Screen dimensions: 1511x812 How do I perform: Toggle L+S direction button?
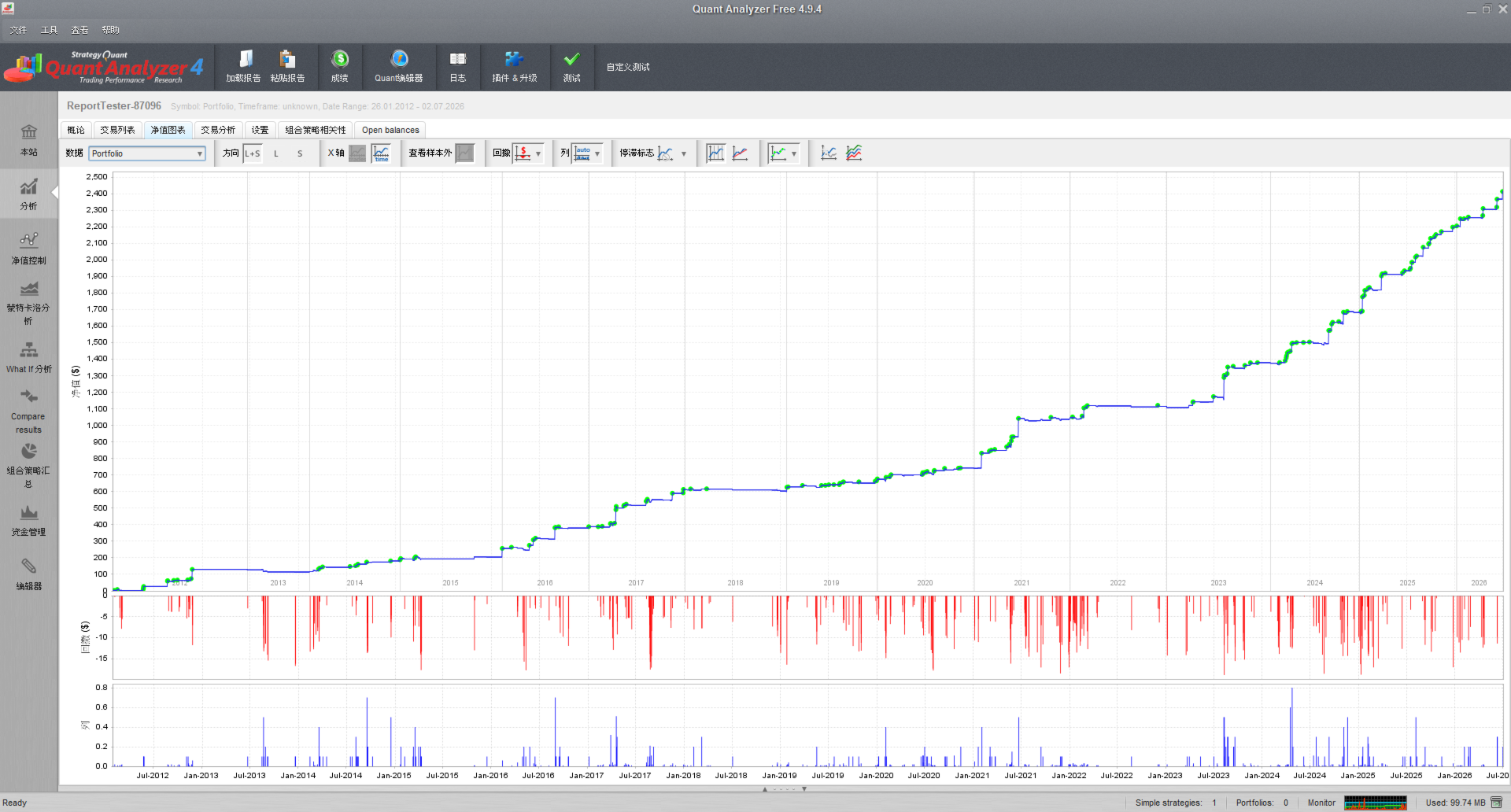[253, 153]
